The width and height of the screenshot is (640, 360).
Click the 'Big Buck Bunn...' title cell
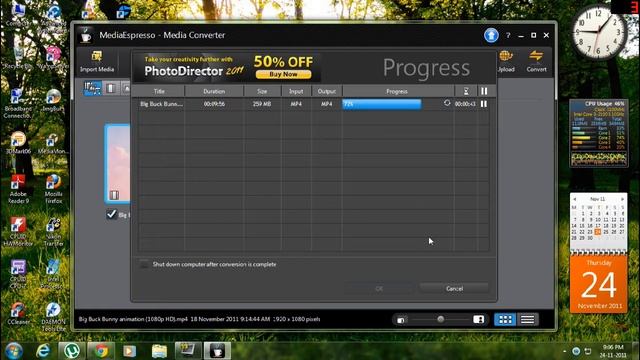(x=161, y=104)
